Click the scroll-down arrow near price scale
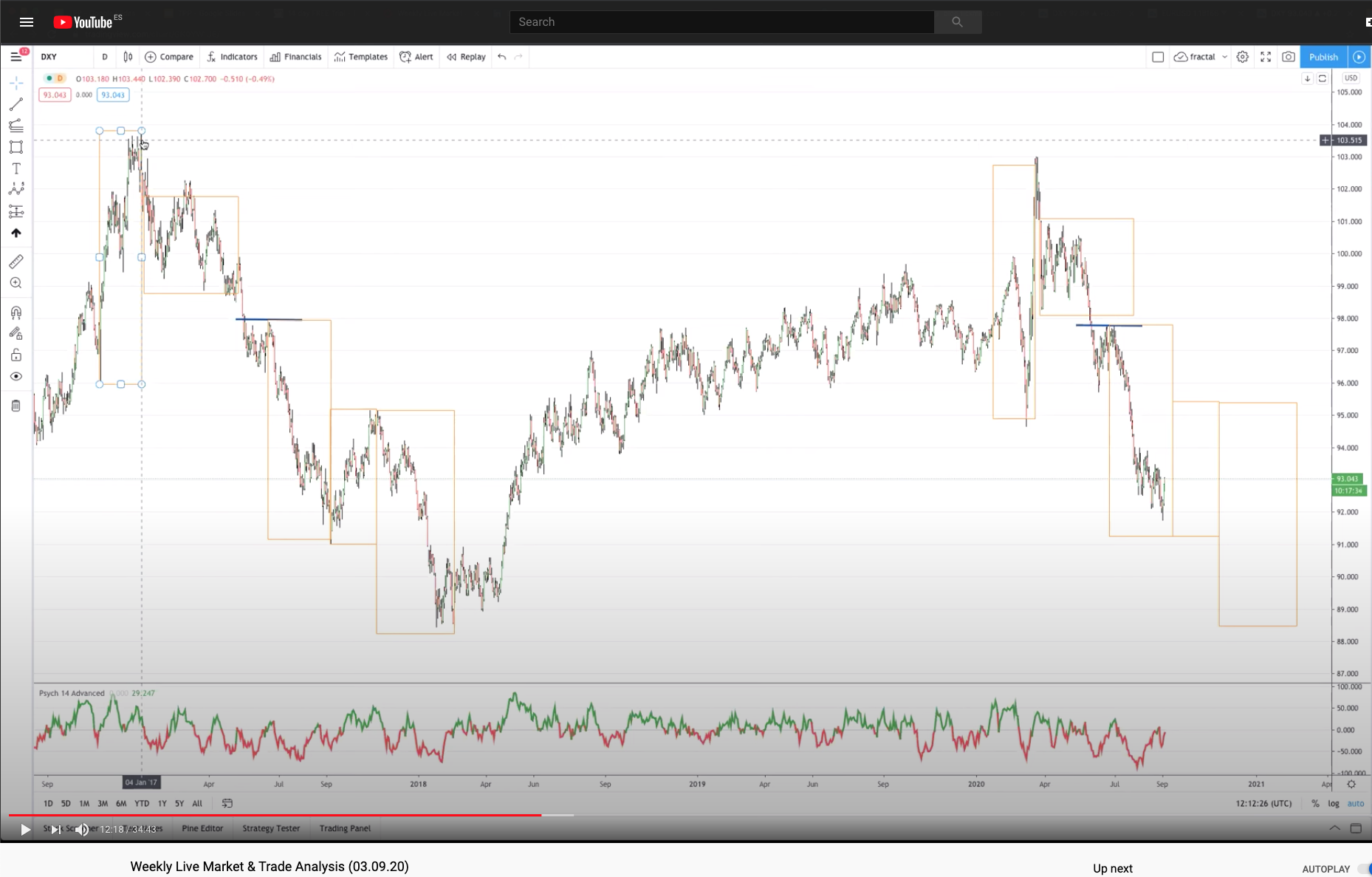This screenshot has width=1372, height=877. click(x=1308, y=78)
